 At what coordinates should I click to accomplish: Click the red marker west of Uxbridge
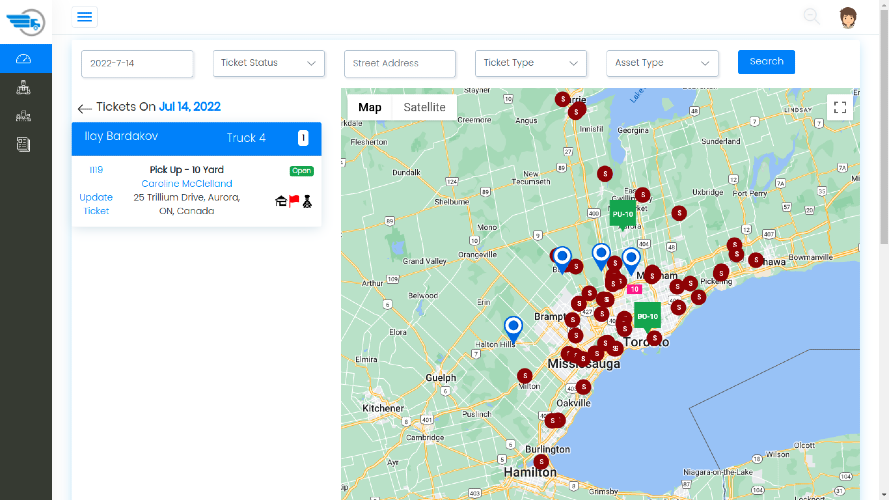679,213
